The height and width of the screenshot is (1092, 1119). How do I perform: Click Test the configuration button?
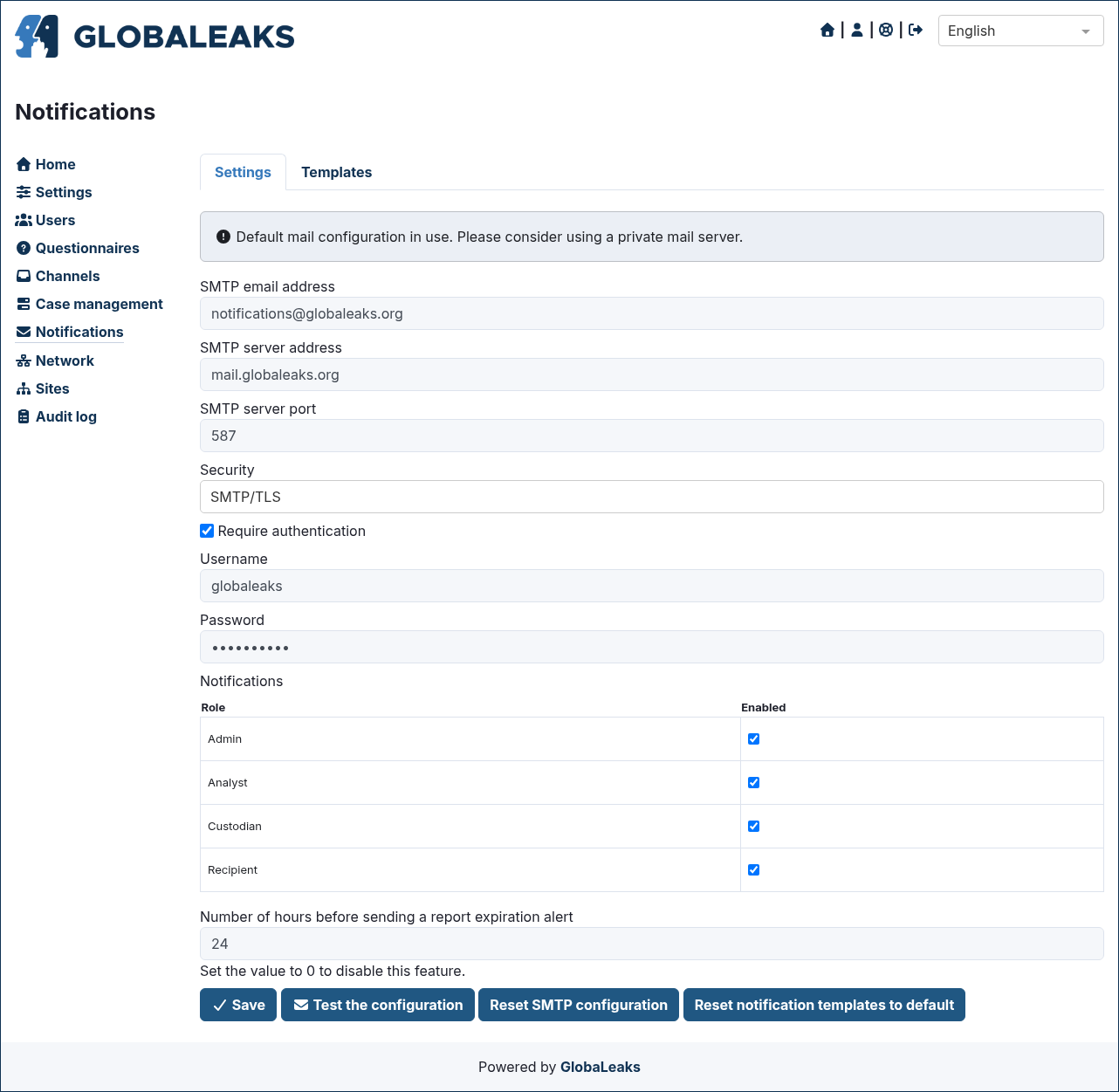(378, 1005)
